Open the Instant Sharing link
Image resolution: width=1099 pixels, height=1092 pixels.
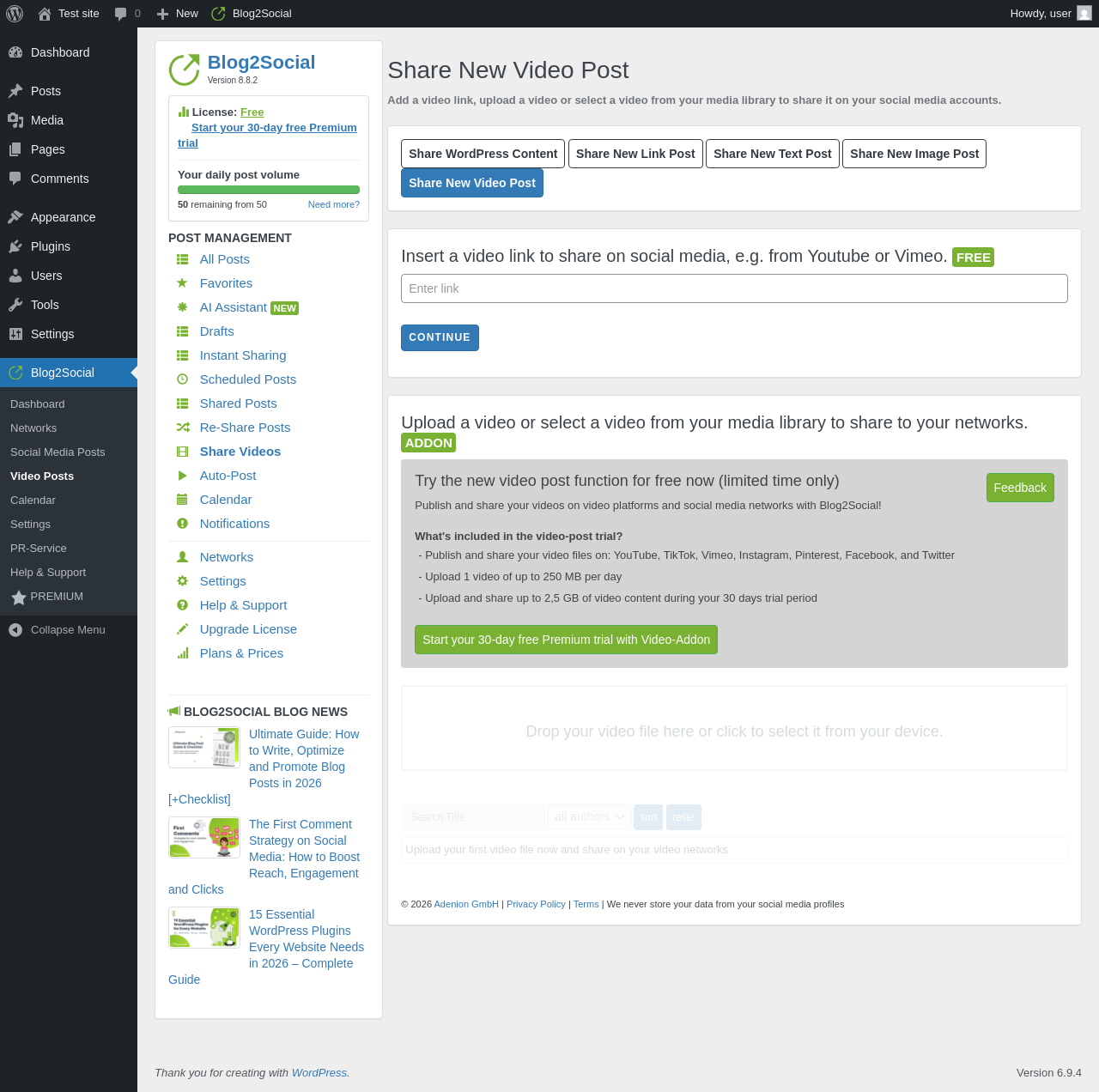[243, 355]
